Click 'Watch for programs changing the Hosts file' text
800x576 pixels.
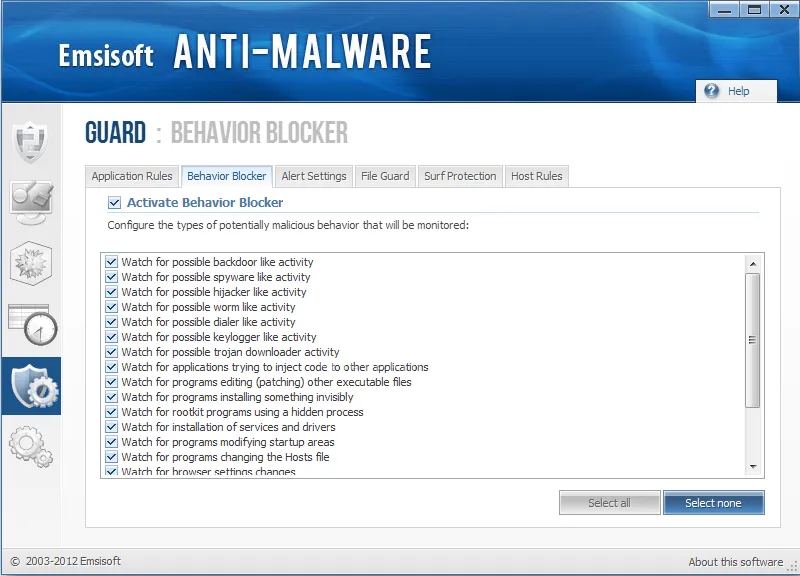[x=226, y=457]
